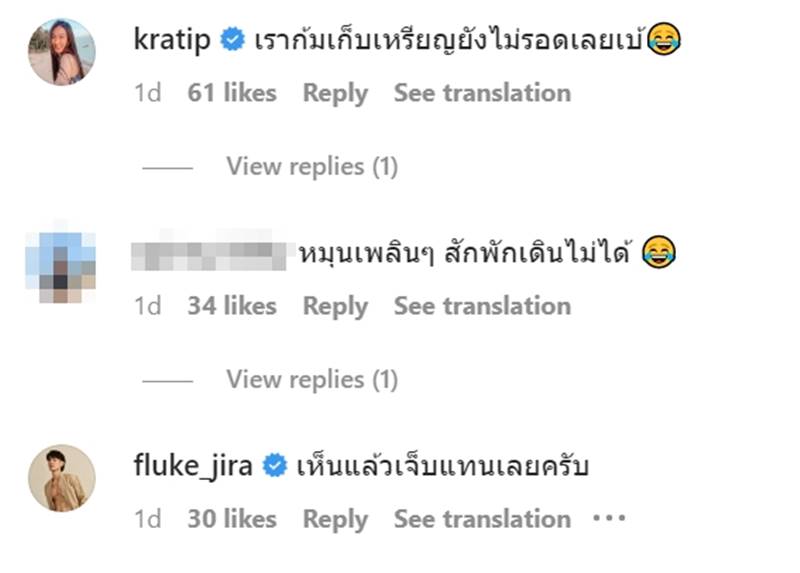This screenshot has width=800, height=573.
Task: Click the blurred user's profile picture
Action: click(62, 265)
